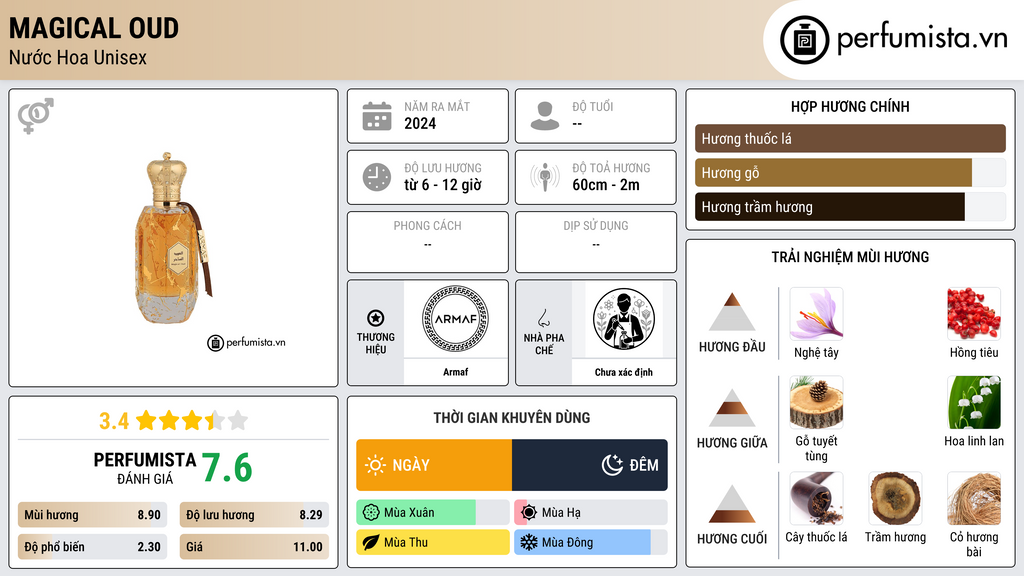Click the person icon beside Độ tuổi
The height and width of the screenshot is (576, 1024).
[545, 116]
